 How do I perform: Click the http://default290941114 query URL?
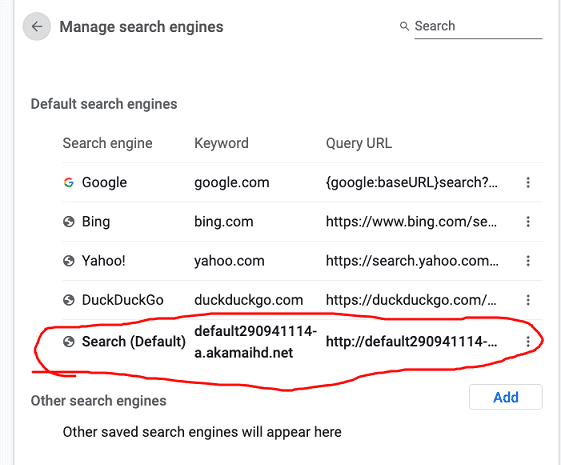point(411,342)
